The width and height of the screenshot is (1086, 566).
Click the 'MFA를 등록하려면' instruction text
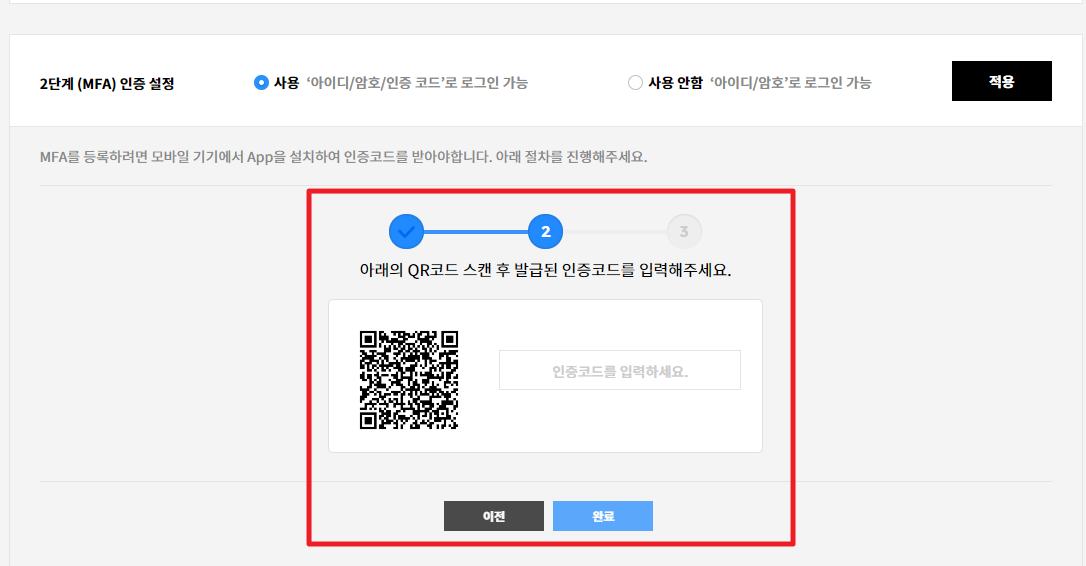click(x=343, y=158)
